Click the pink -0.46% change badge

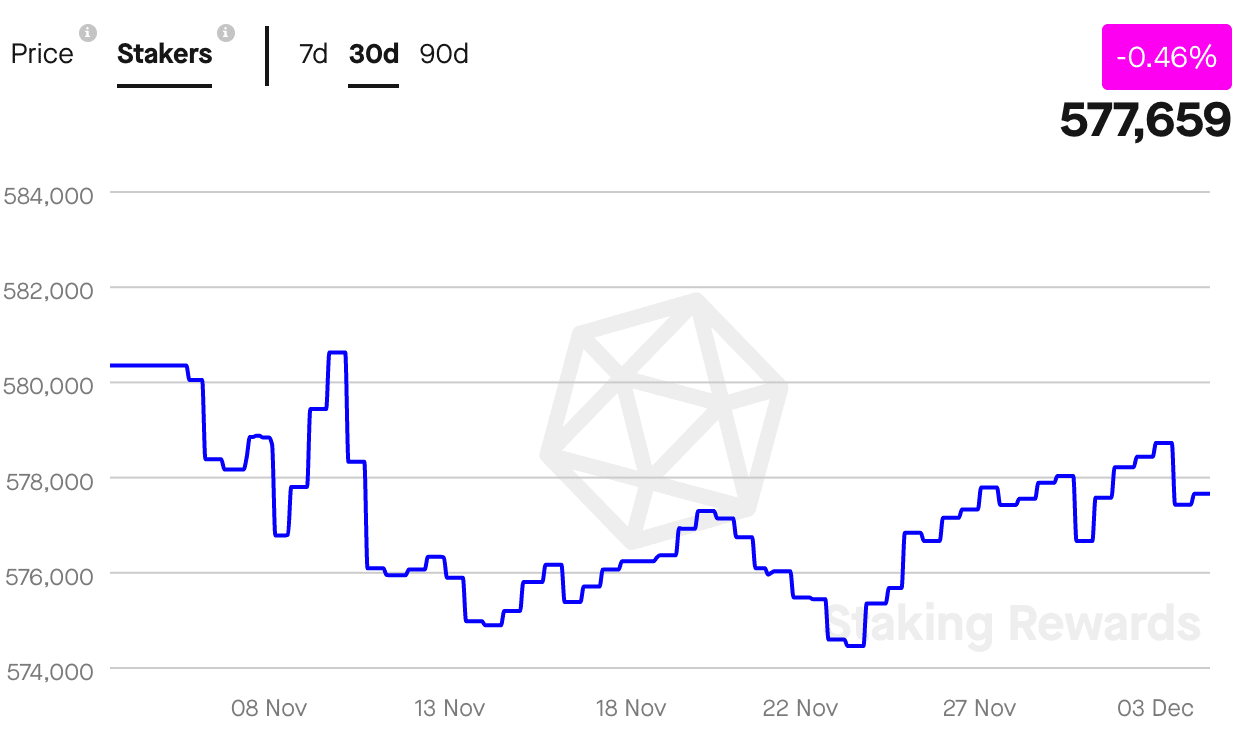click(1166, 58)
